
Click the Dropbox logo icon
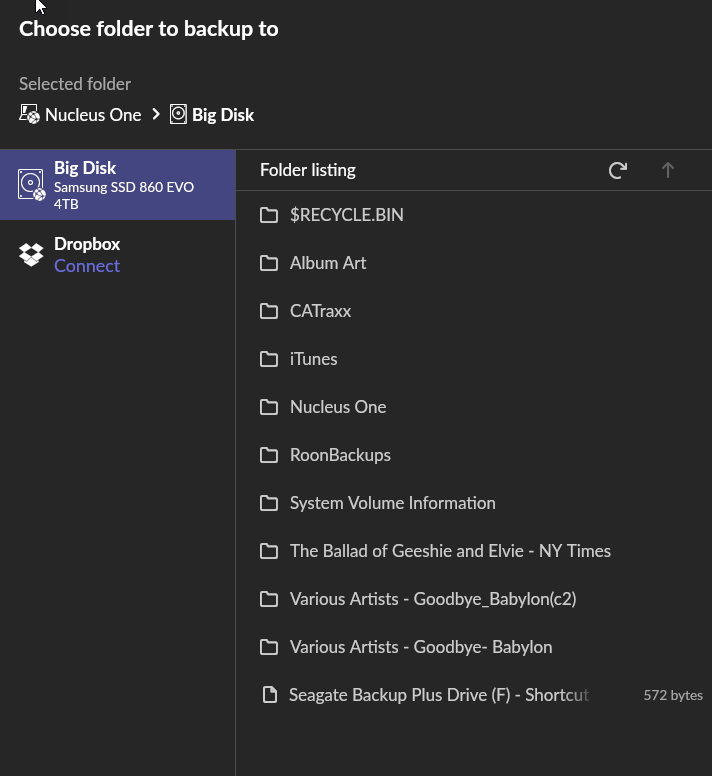pyautogui.click(x=32, y=254)
